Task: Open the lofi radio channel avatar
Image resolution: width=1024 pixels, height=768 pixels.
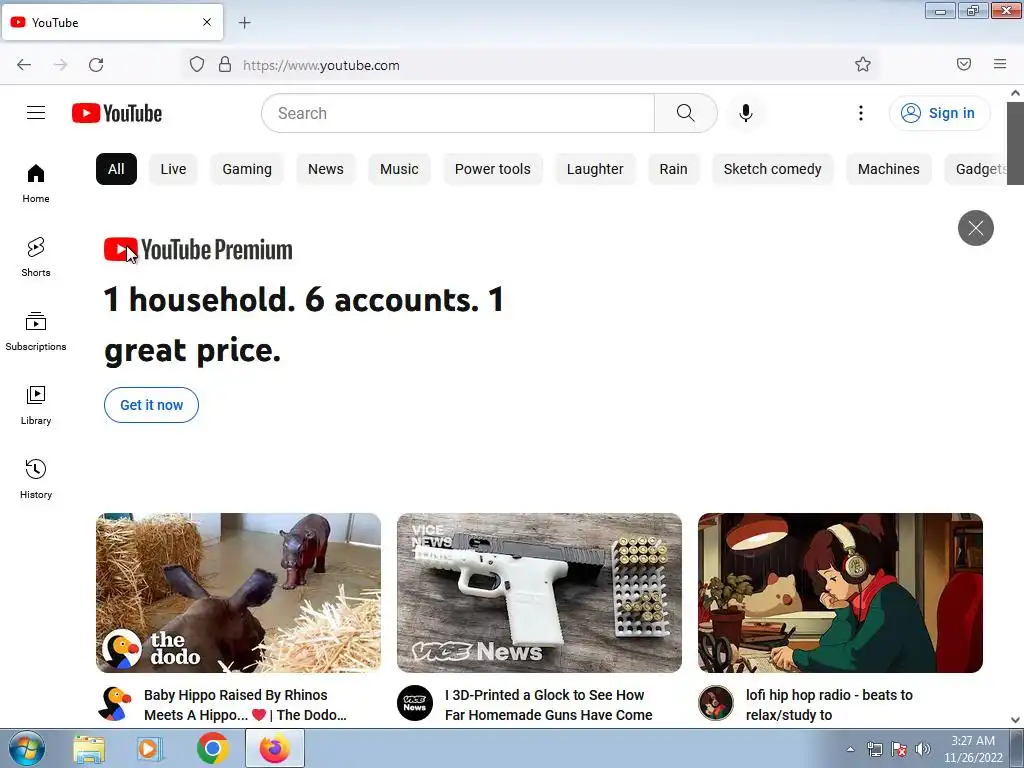Action: [716, 703]
